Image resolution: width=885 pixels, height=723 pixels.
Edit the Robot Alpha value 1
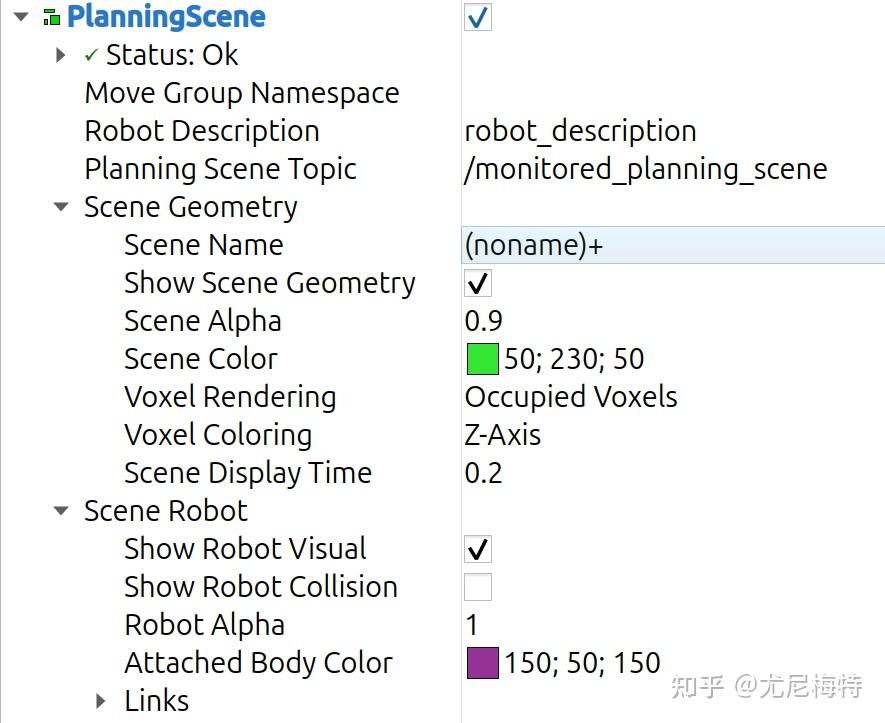click(472, 625)
